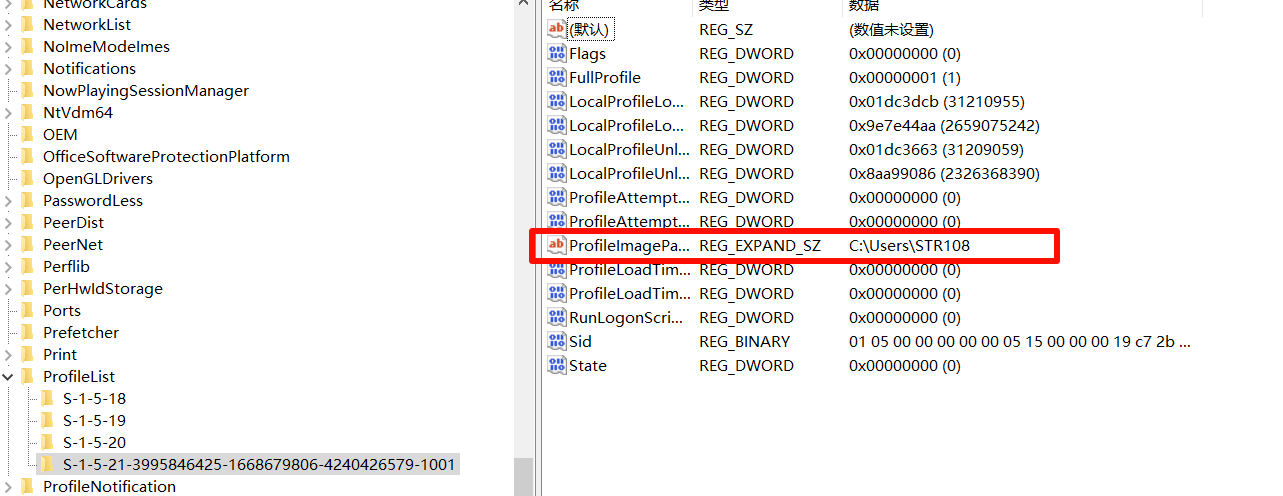The width and height of the screenshot is (1283, 496).
Task: Expand the PasswordLess key
Action: [x=8, y=201]
